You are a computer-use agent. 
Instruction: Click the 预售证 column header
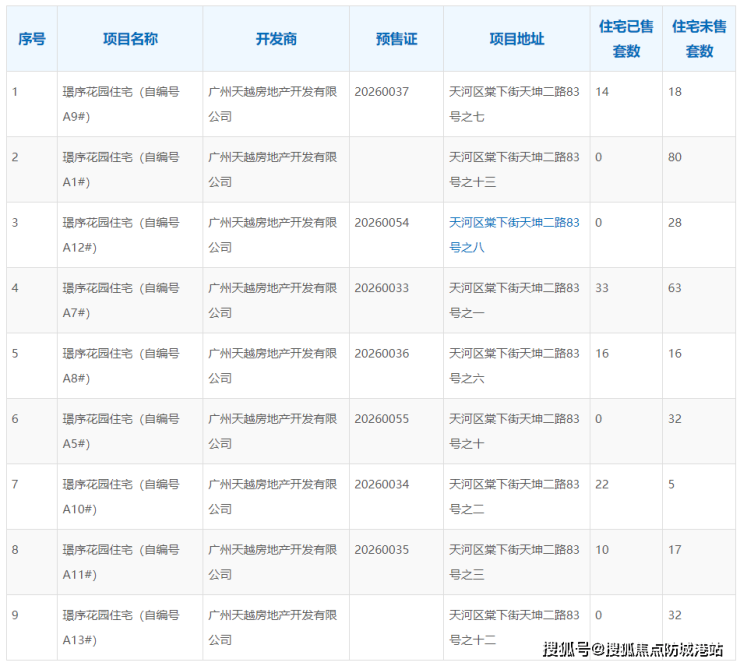[x=396, y=39]
